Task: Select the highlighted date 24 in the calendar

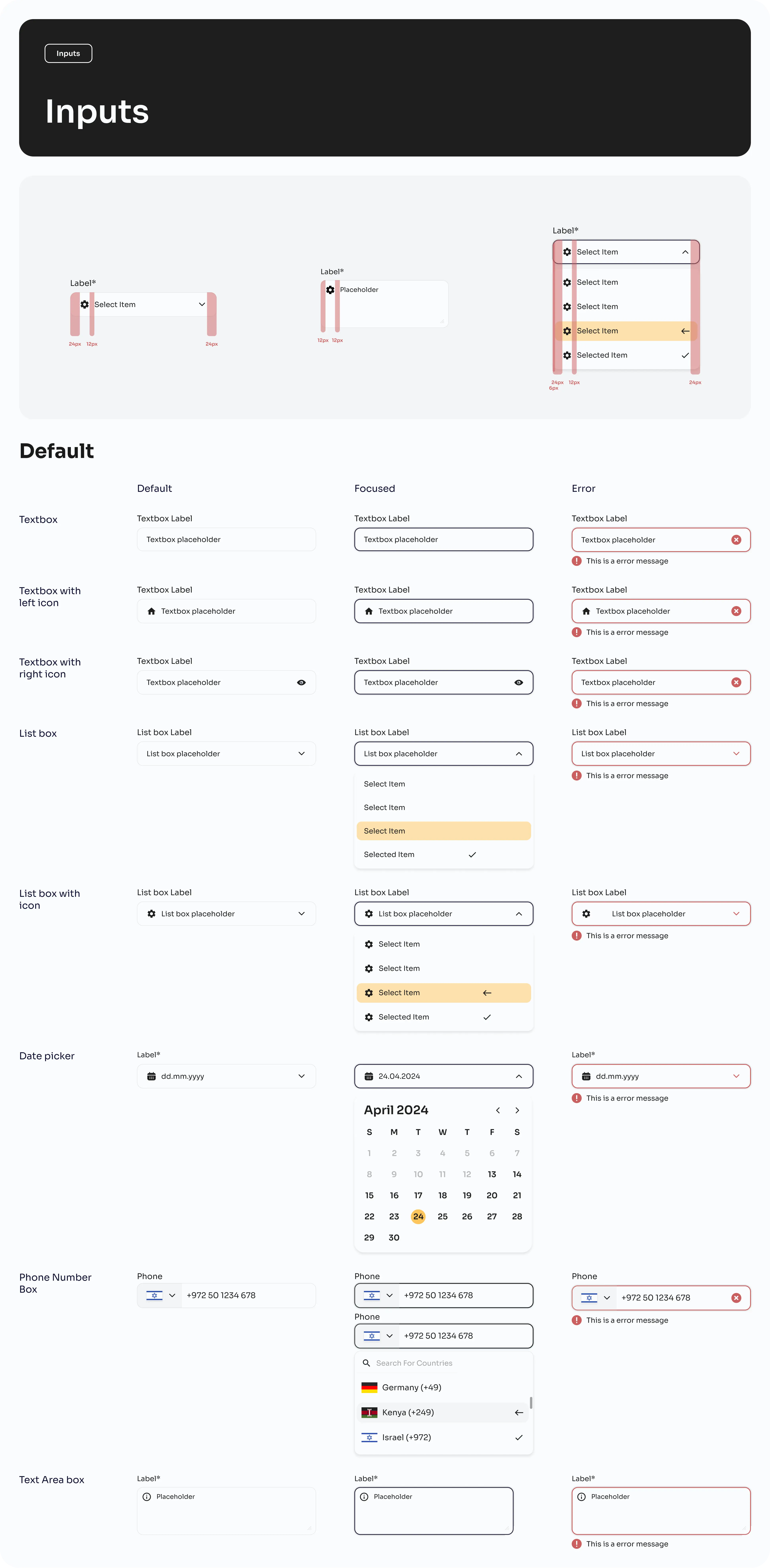Action: tap(418, 1216)
